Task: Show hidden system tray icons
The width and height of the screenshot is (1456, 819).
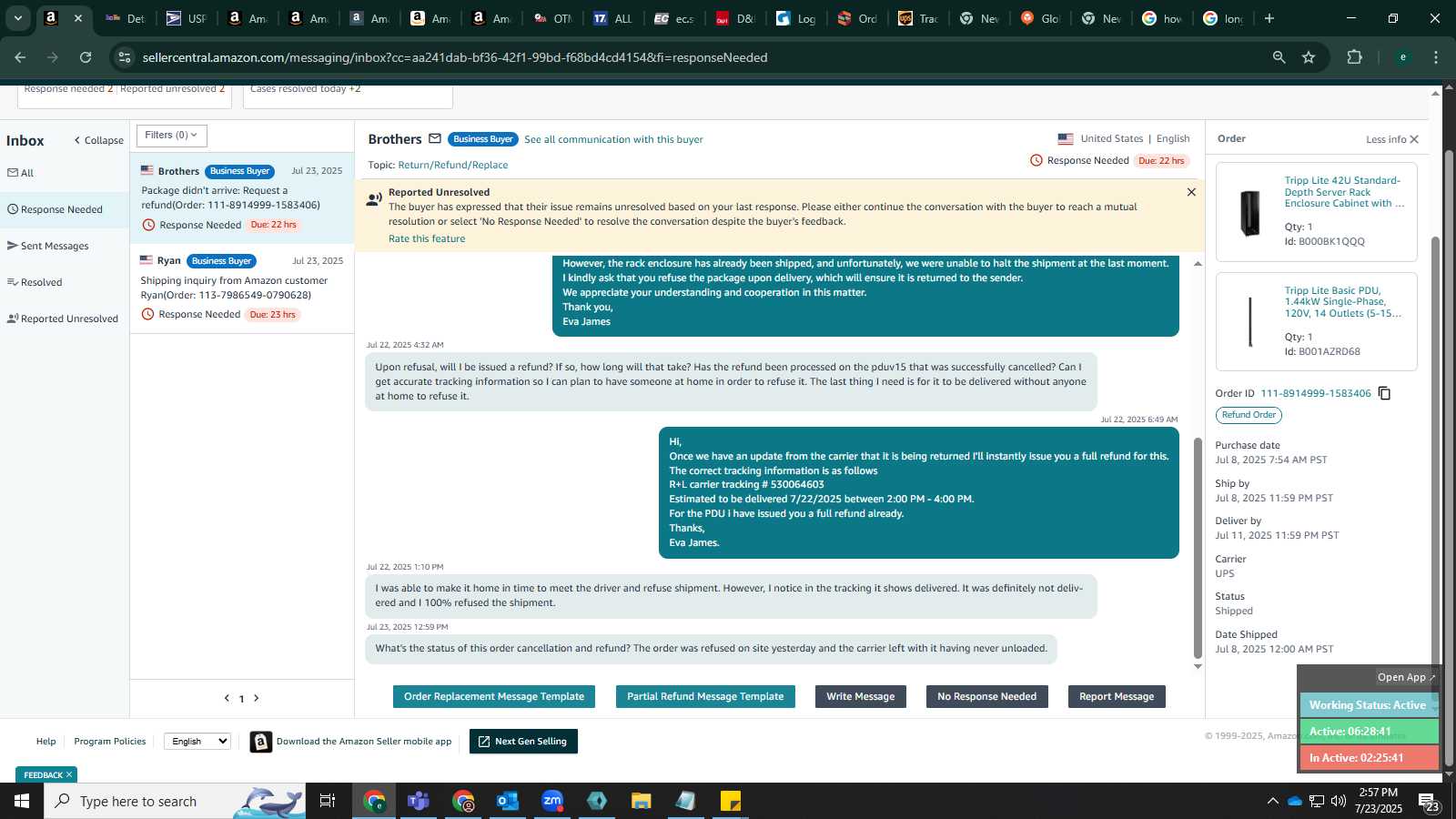Action: coord(1272,801)
